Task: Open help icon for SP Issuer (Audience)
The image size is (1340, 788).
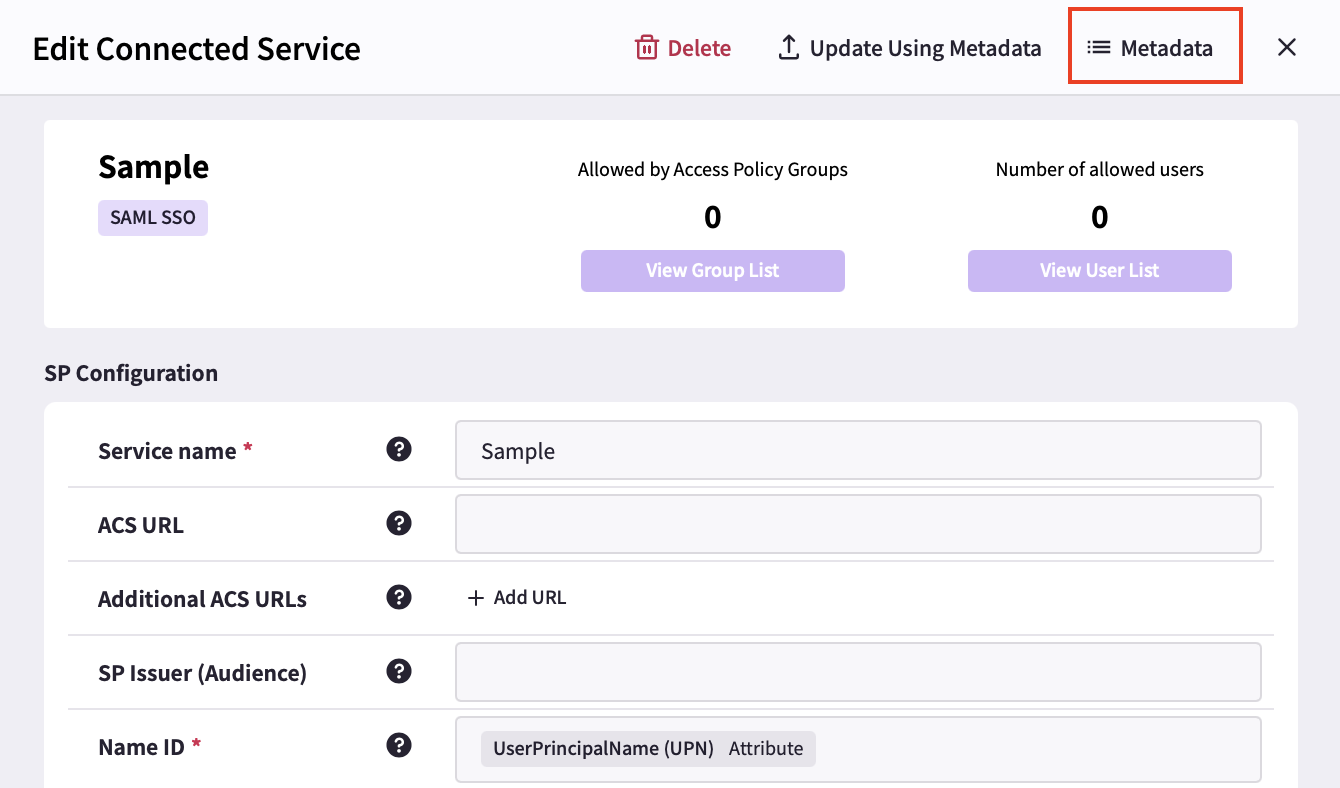Action: coord(399,671)
